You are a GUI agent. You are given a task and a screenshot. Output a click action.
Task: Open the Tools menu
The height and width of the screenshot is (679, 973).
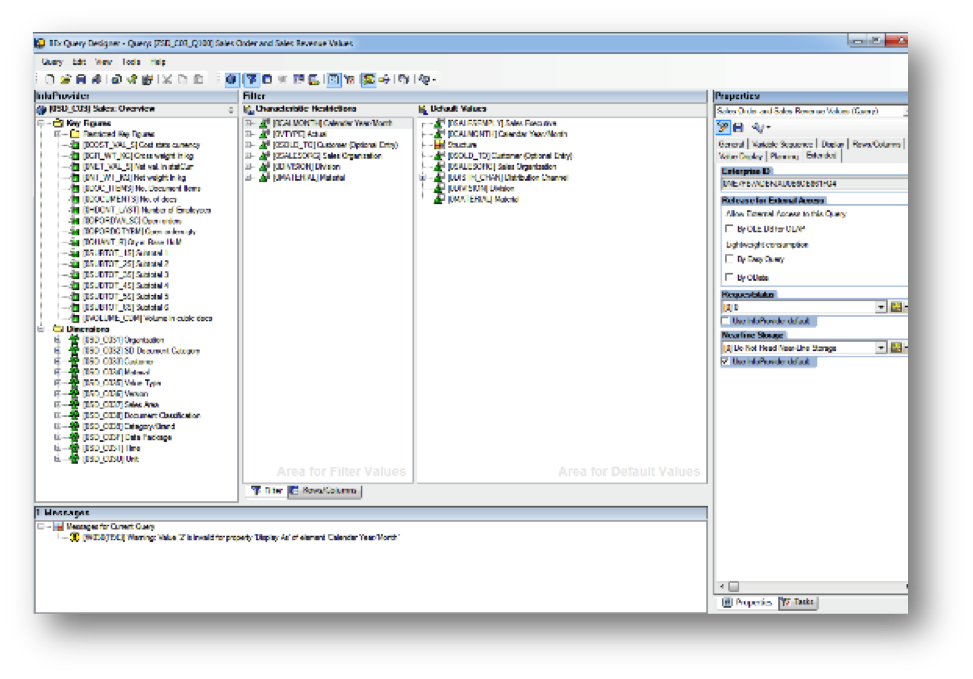click(131, 62)
